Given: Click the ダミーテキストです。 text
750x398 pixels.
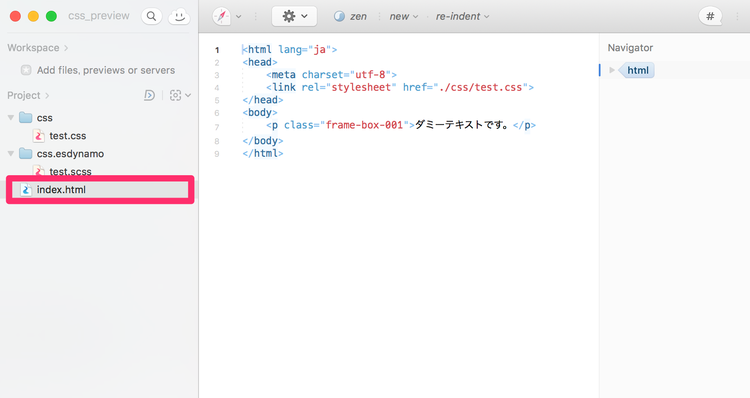Looking at the screenshot, I should 462,125.
